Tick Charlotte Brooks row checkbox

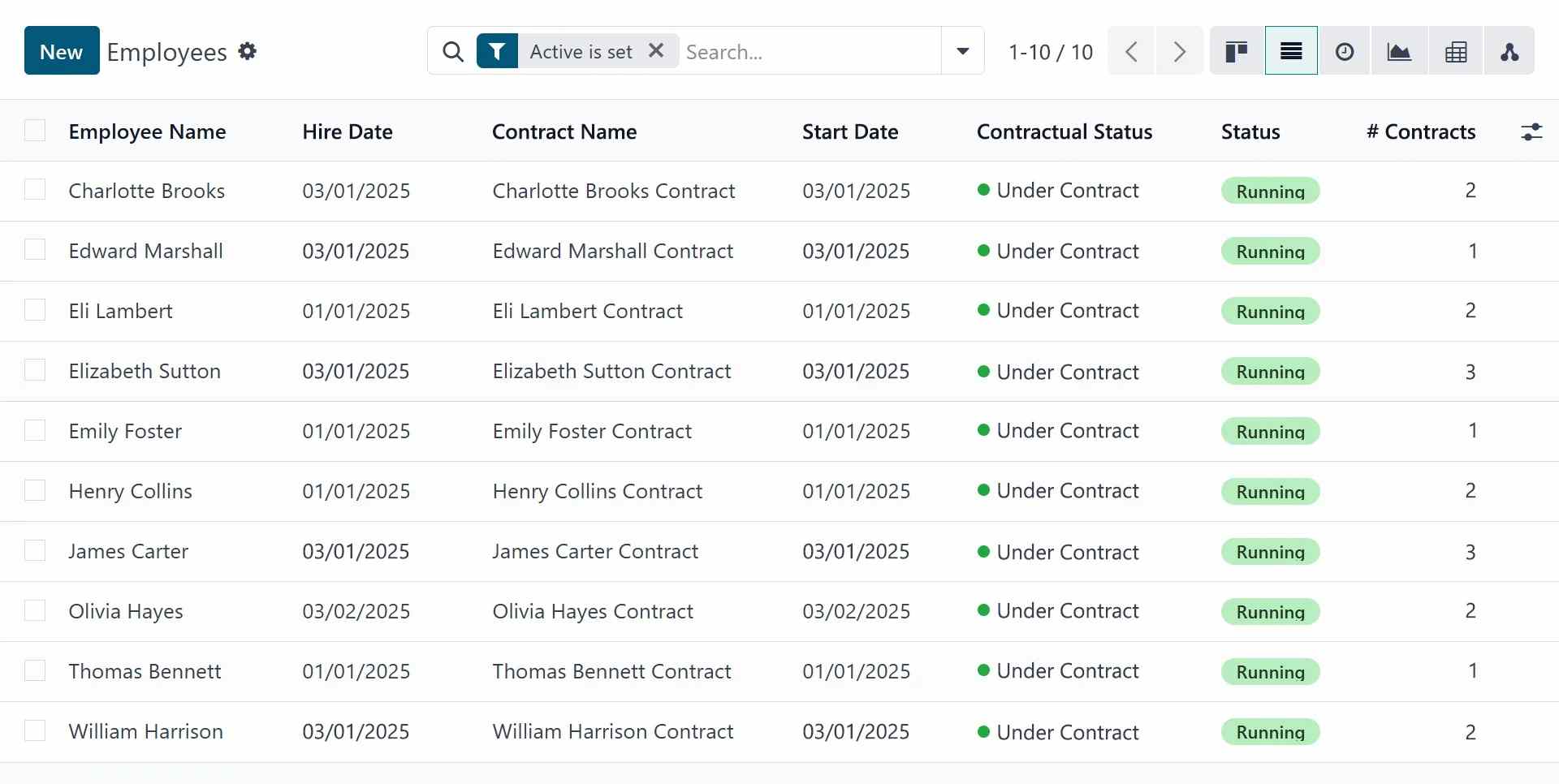(35, 190)
